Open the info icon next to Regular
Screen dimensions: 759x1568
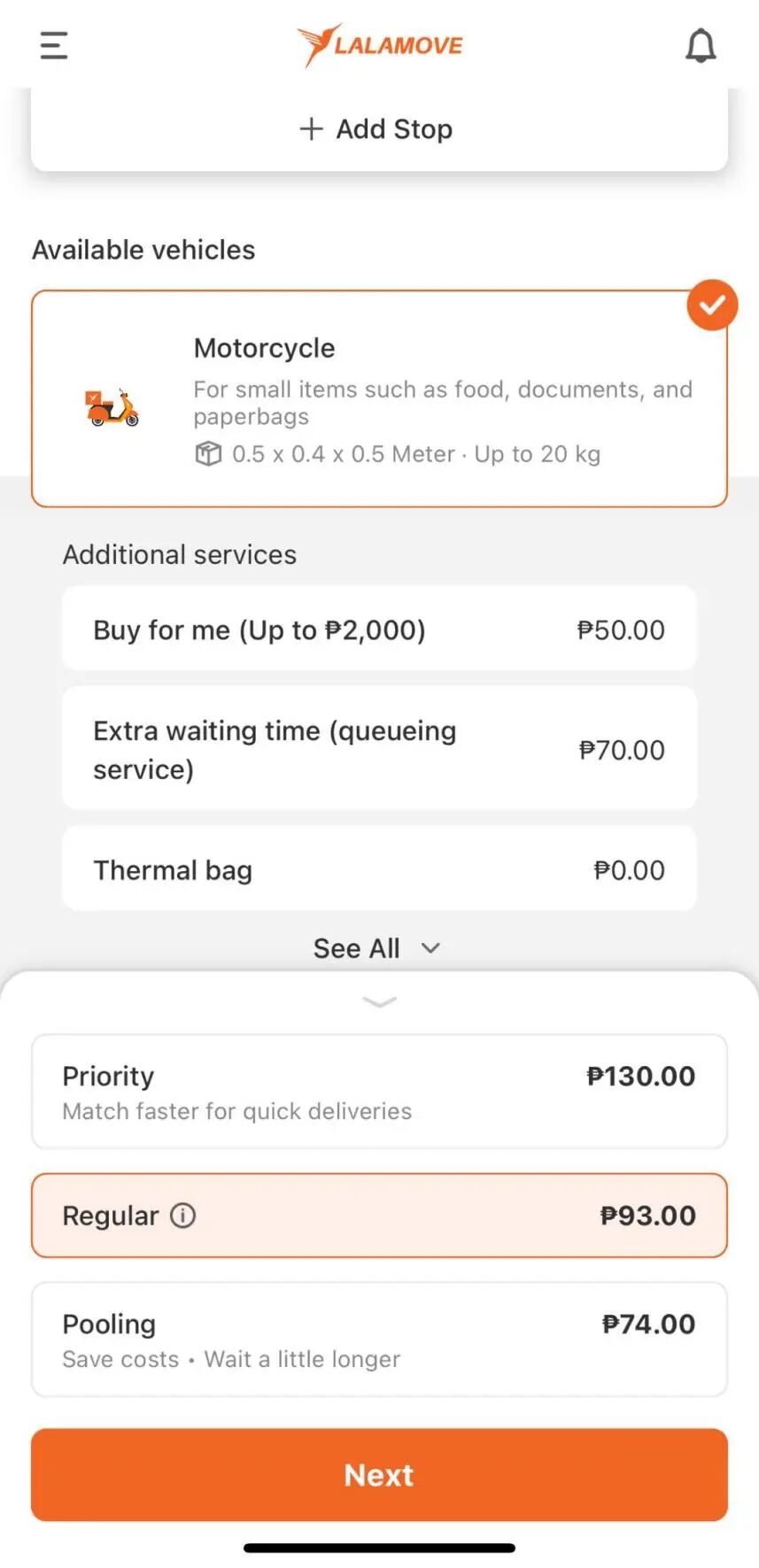(x=183, y=1216)
